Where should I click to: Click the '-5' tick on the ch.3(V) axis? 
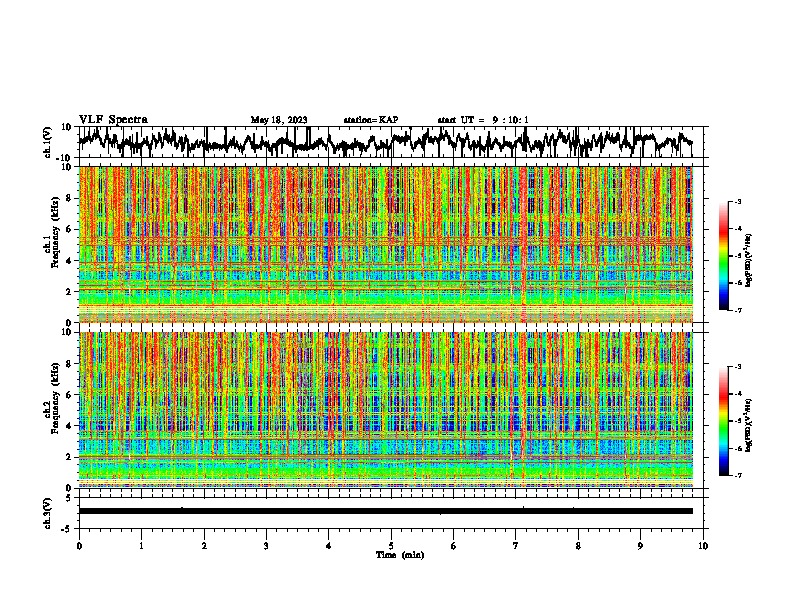pyautogui.click(x=67, y=529)
